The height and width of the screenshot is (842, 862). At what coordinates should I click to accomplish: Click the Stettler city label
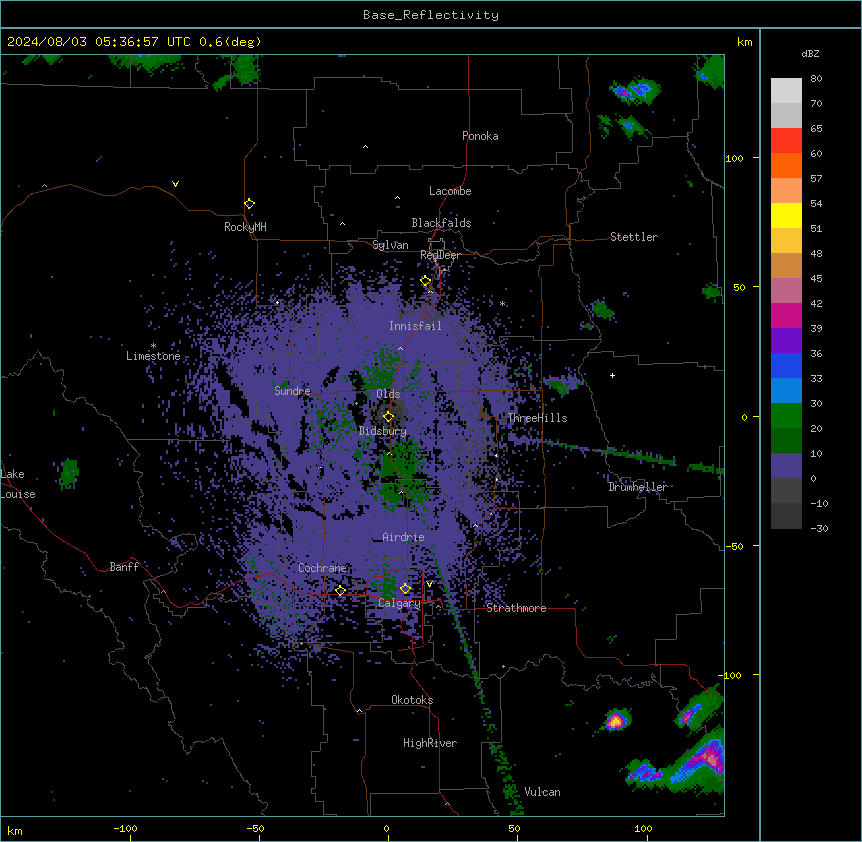[634, 237]
